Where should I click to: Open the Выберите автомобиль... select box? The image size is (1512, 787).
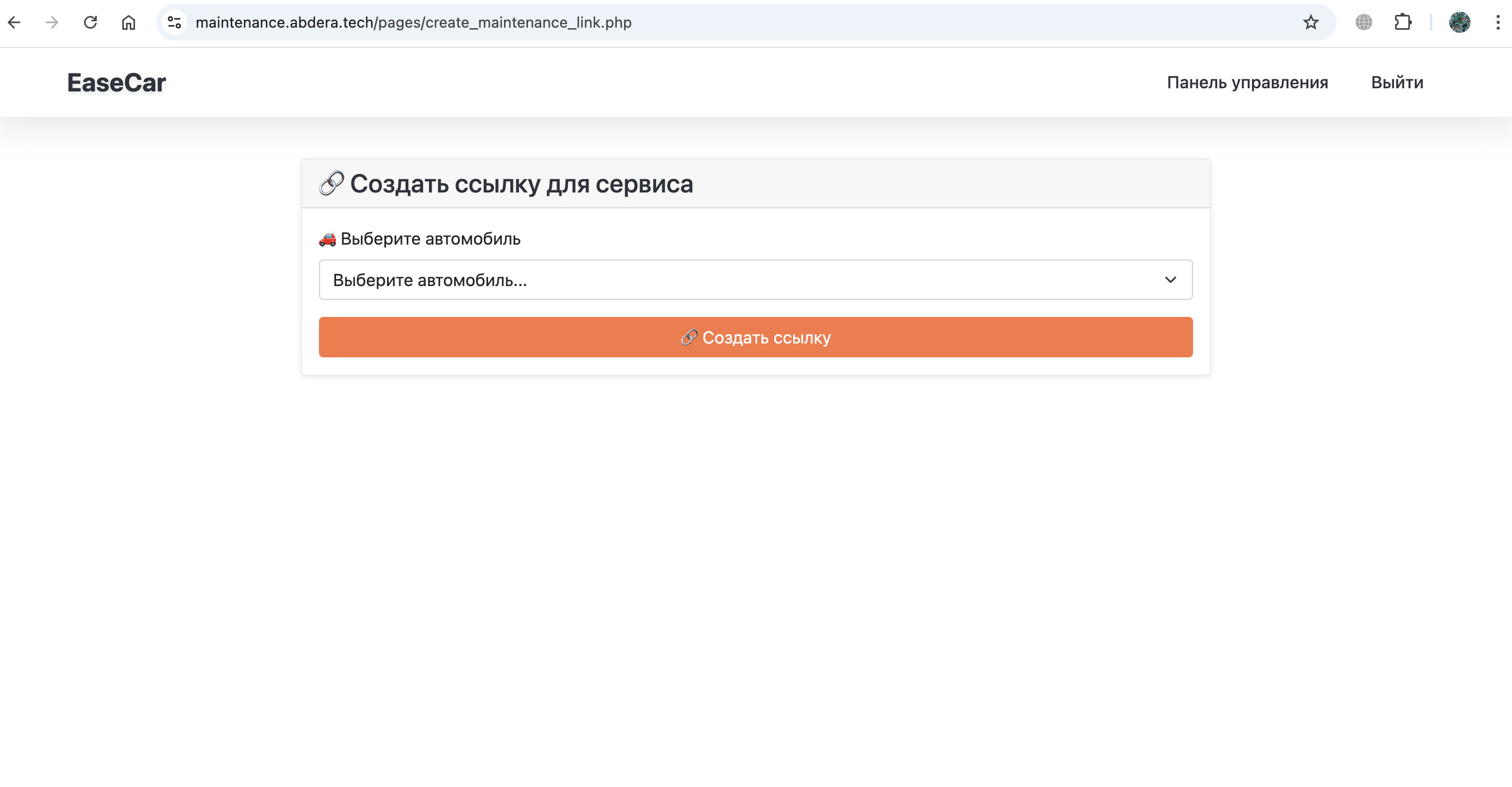[x=755, y=280]
